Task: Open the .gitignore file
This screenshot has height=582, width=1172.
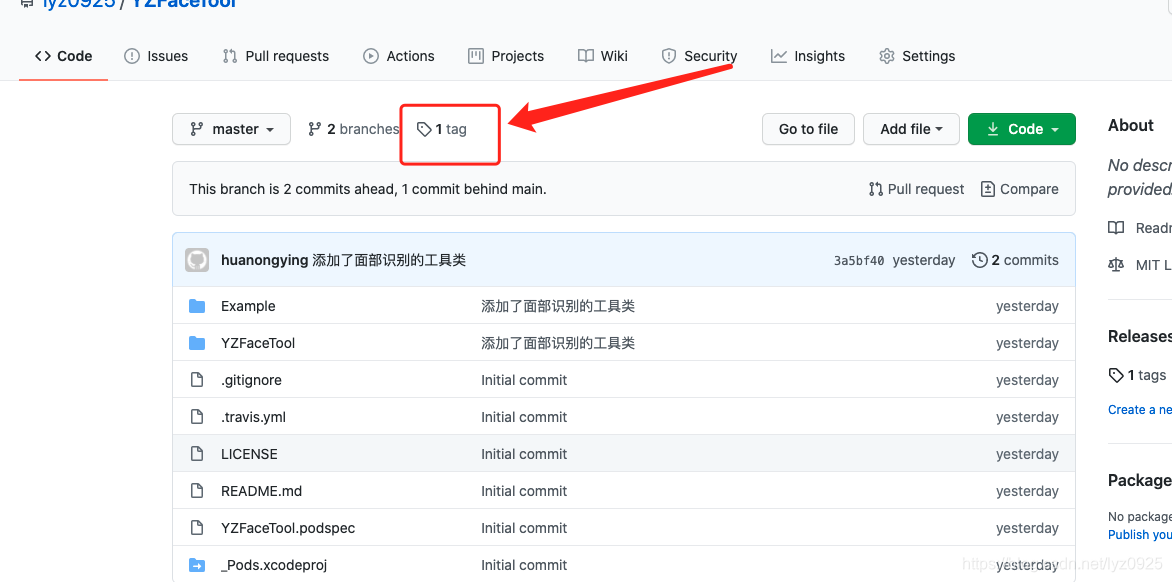Action: [251, 380]
